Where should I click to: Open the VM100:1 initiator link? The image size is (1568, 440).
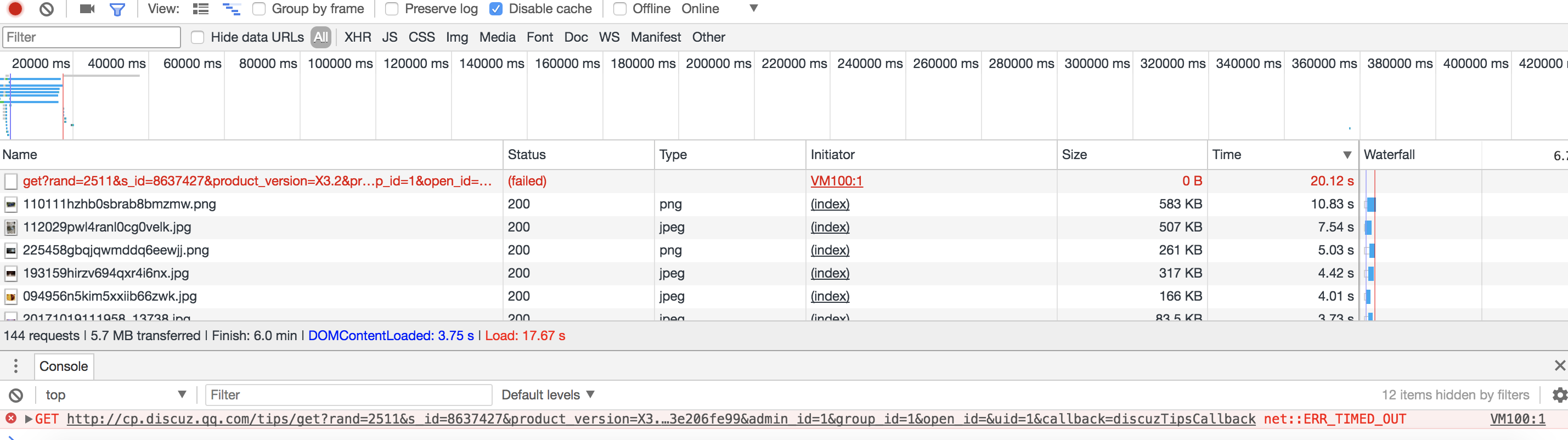click(x=836, y=180)
